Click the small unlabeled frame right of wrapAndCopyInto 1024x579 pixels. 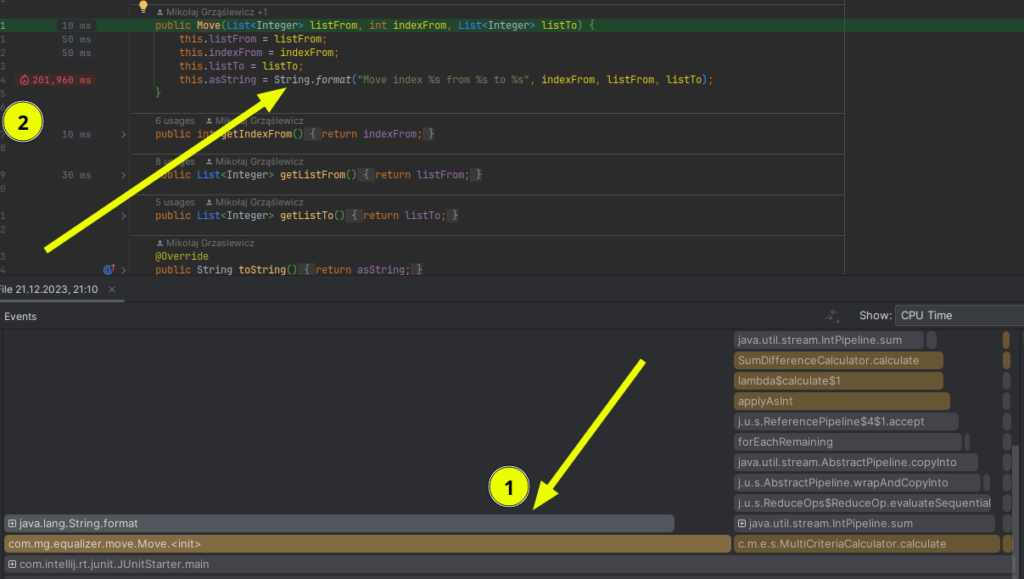tap(986, 482)
